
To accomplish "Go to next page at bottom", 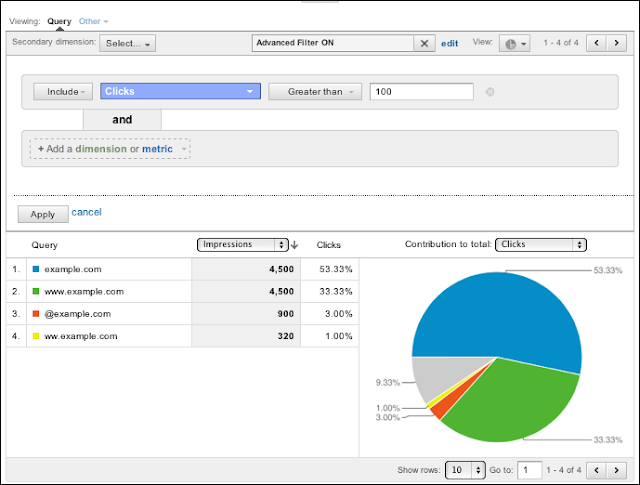I will click(x=620, y=469).
